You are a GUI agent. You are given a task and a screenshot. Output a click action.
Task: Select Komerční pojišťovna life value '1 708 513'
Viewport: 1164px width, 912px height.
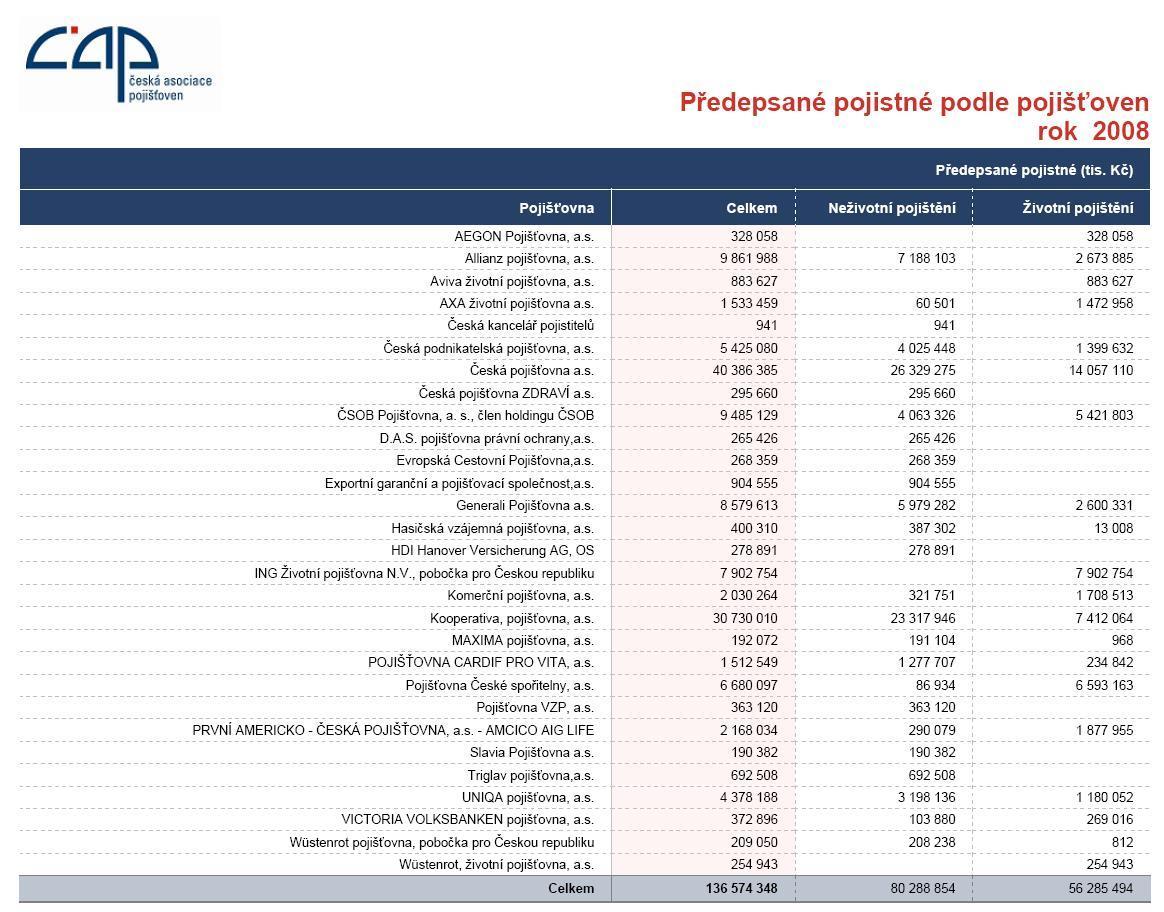[x=1105, y=595]
